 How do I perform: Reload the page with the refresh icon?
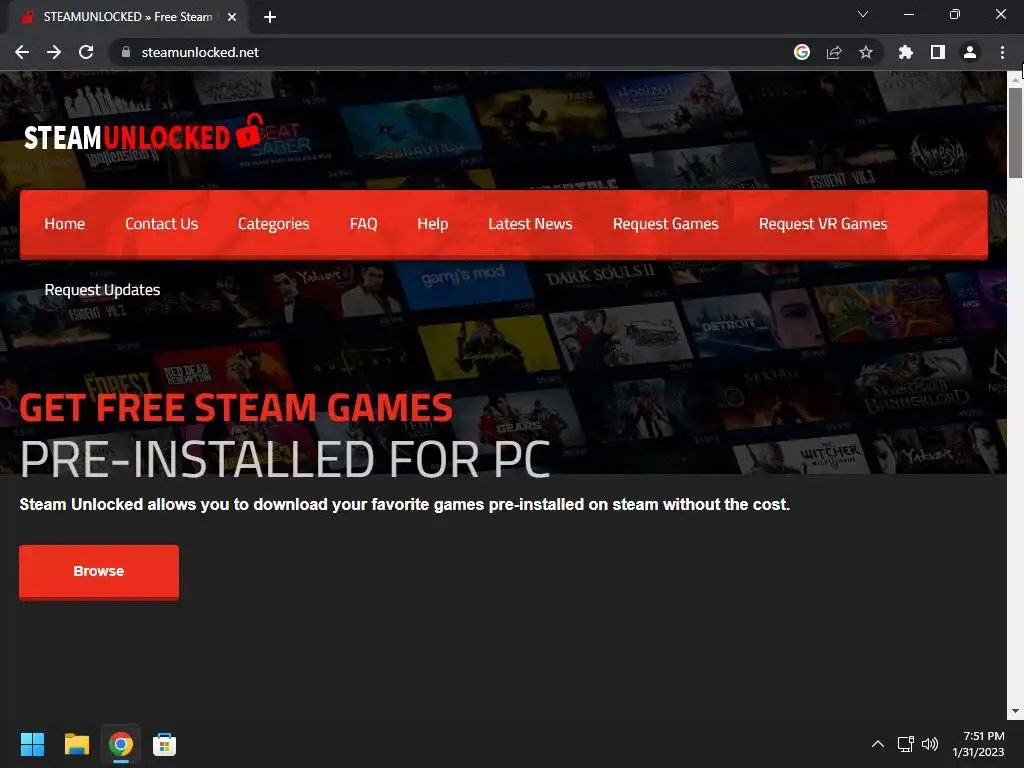(x=86, y=52)
